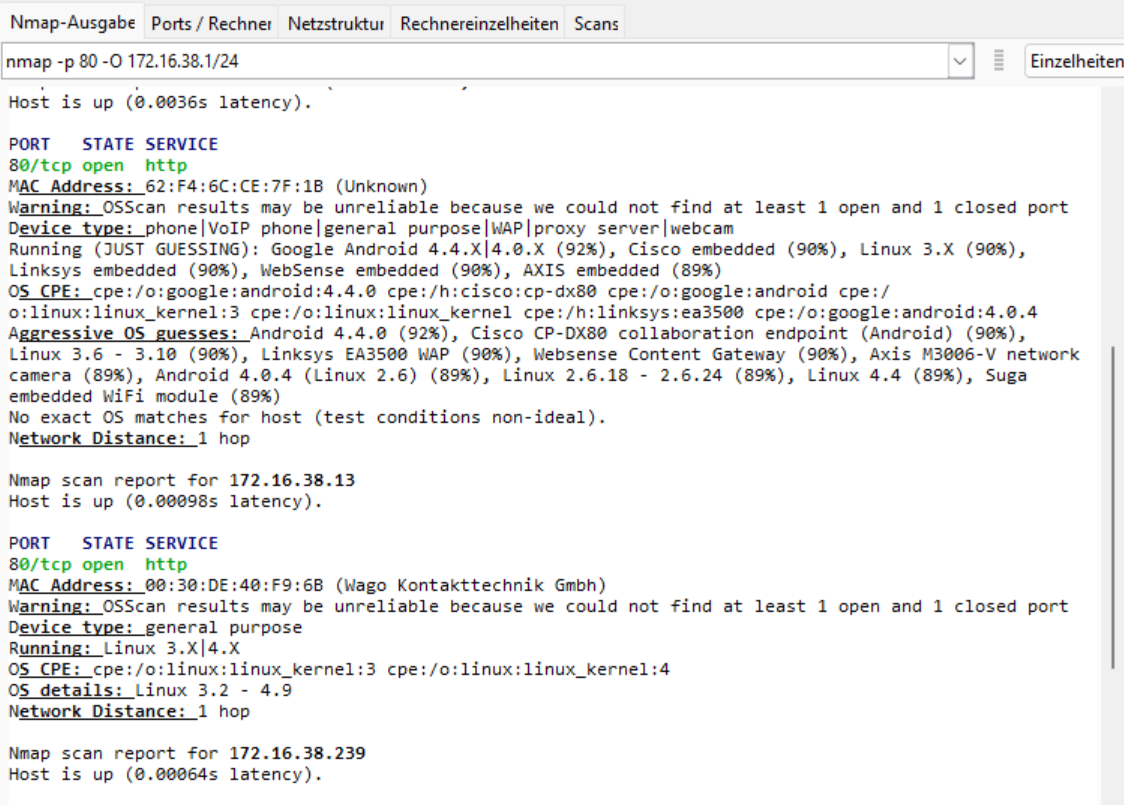Click the IP address 172.16.38.13 in output
Viewport: 1124px width, 805px height.
pos(291,480)
